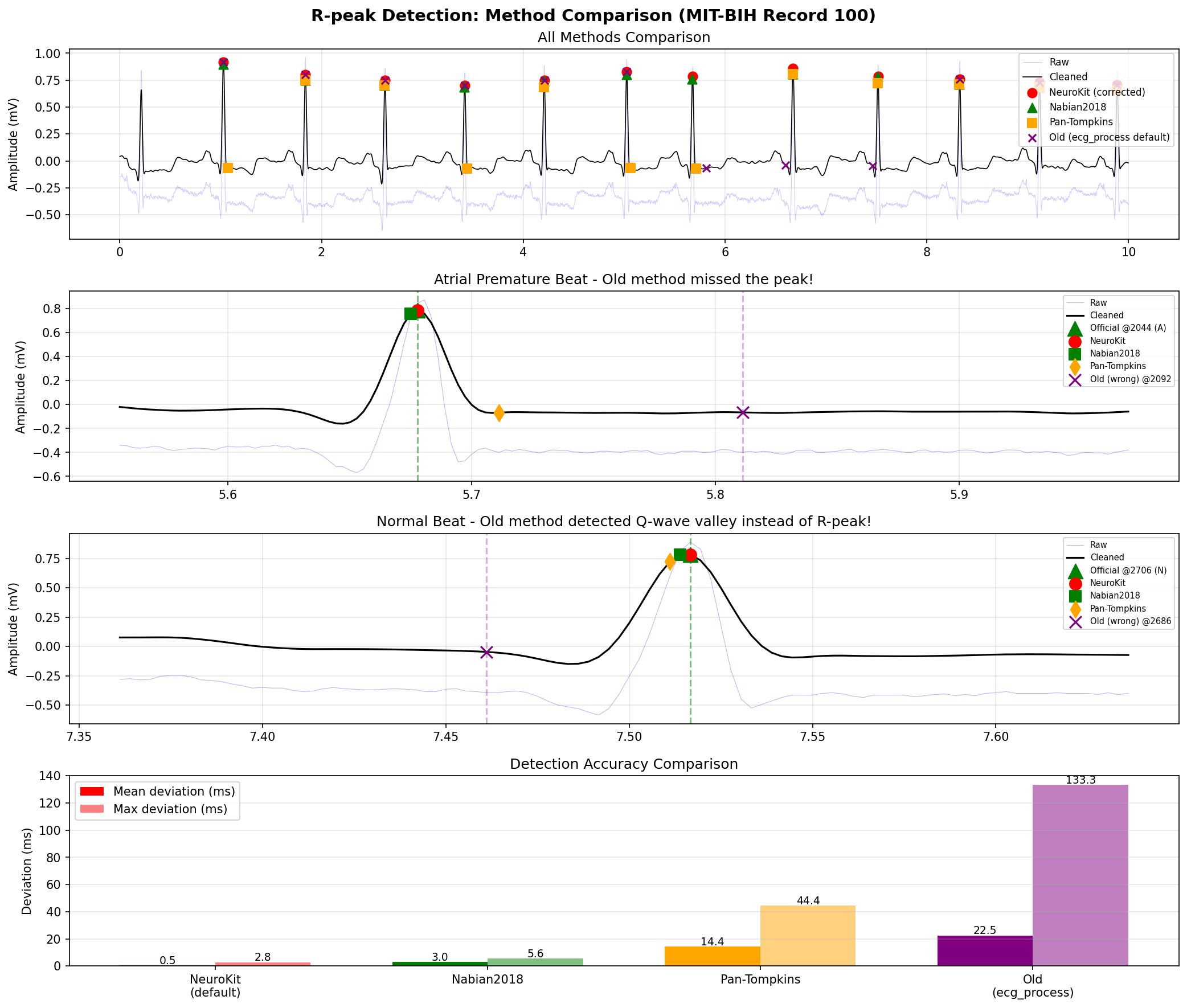Click the orange diamond marker in Normal Beat plot

[670, 562]
